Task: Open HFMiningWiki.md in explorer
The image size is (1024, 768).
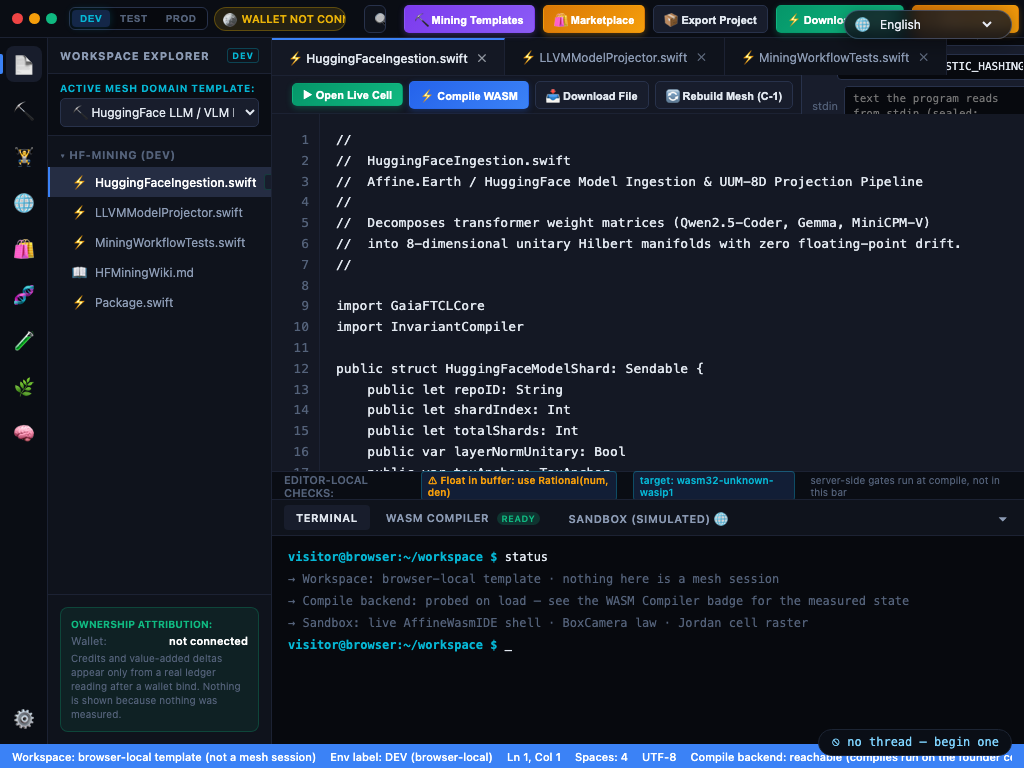Action: point(160,272)
